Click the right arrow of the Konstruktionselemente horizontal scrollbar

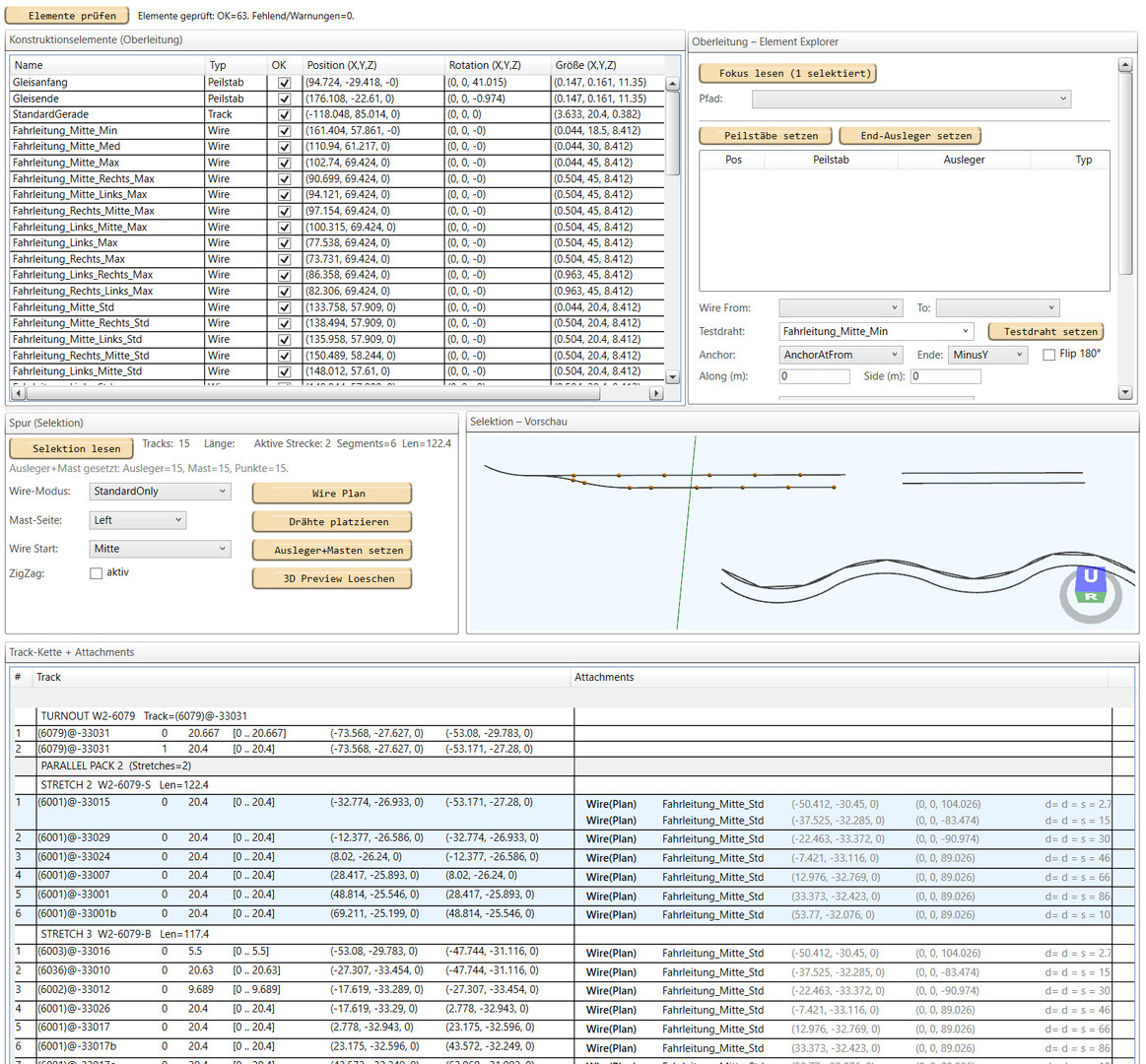coord(657,393)
